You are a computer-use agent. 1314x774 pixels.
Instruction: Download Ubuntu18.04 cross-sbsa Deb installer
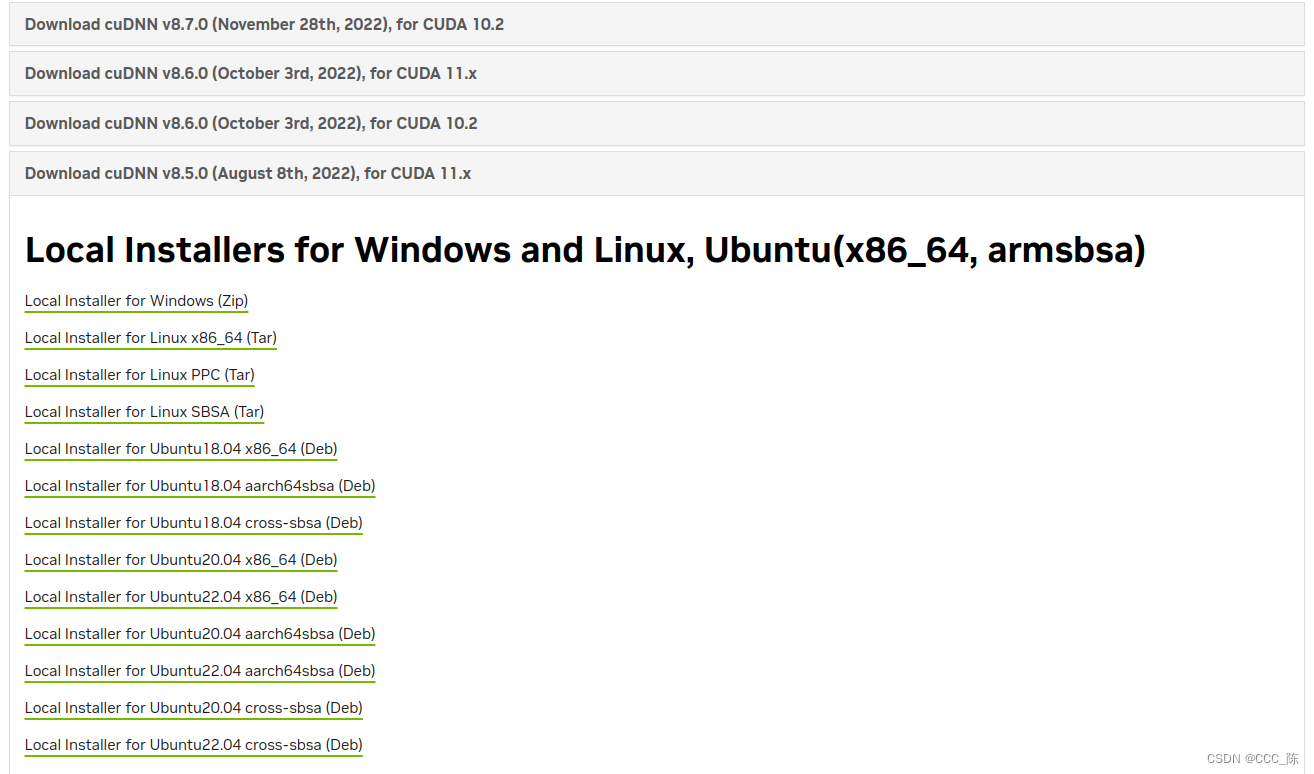pos(193,522)
